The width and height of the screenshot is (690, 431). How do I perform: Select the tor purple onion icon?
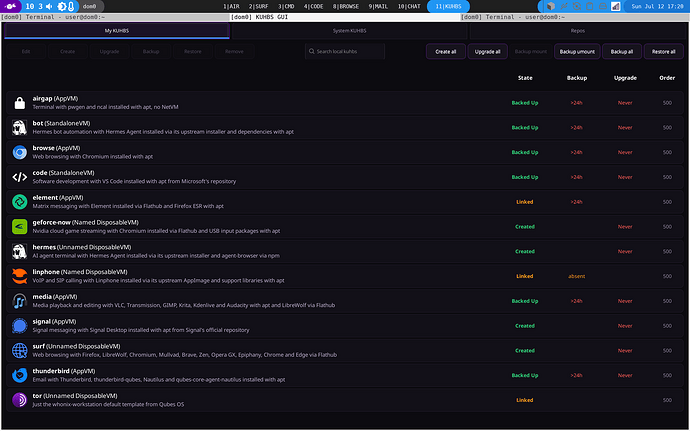[x=19, y=400]
